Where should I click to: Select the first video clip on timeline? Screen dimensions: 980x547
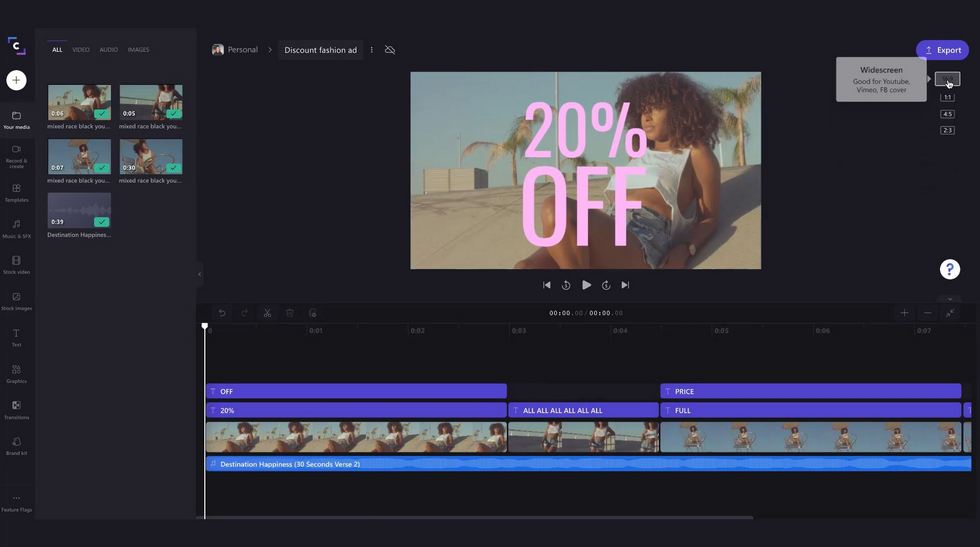(356, 437)
